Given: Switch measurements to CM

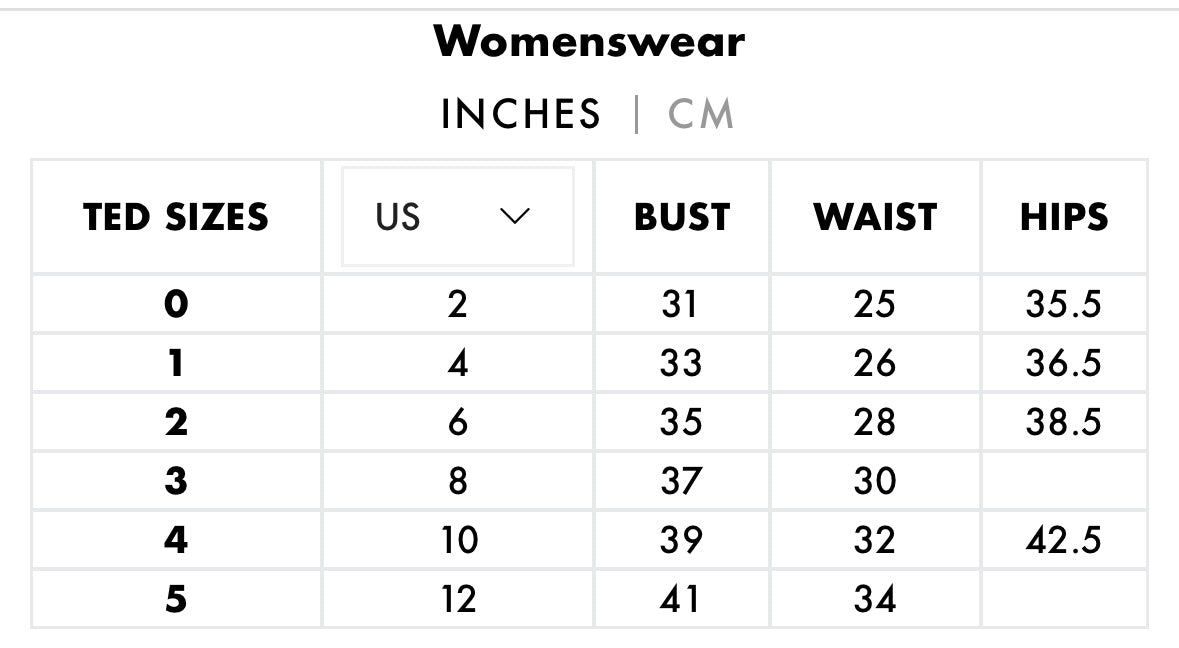Looking at the screenshot, I should pos(701,114).
